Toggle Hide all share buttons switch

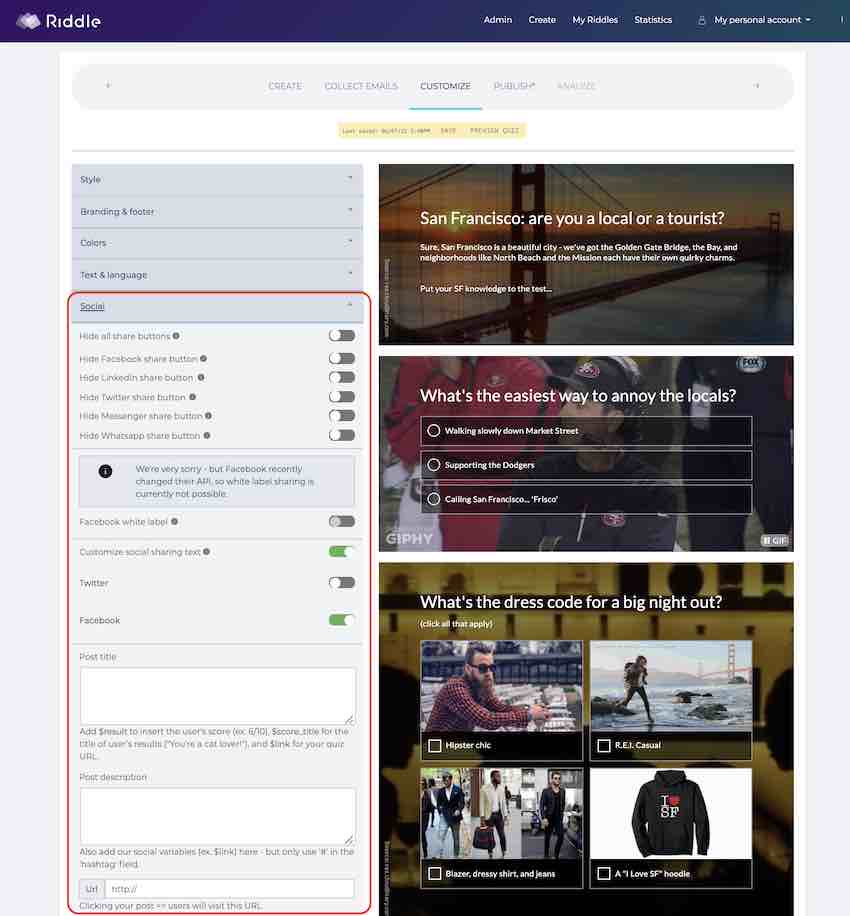point(342,335)
